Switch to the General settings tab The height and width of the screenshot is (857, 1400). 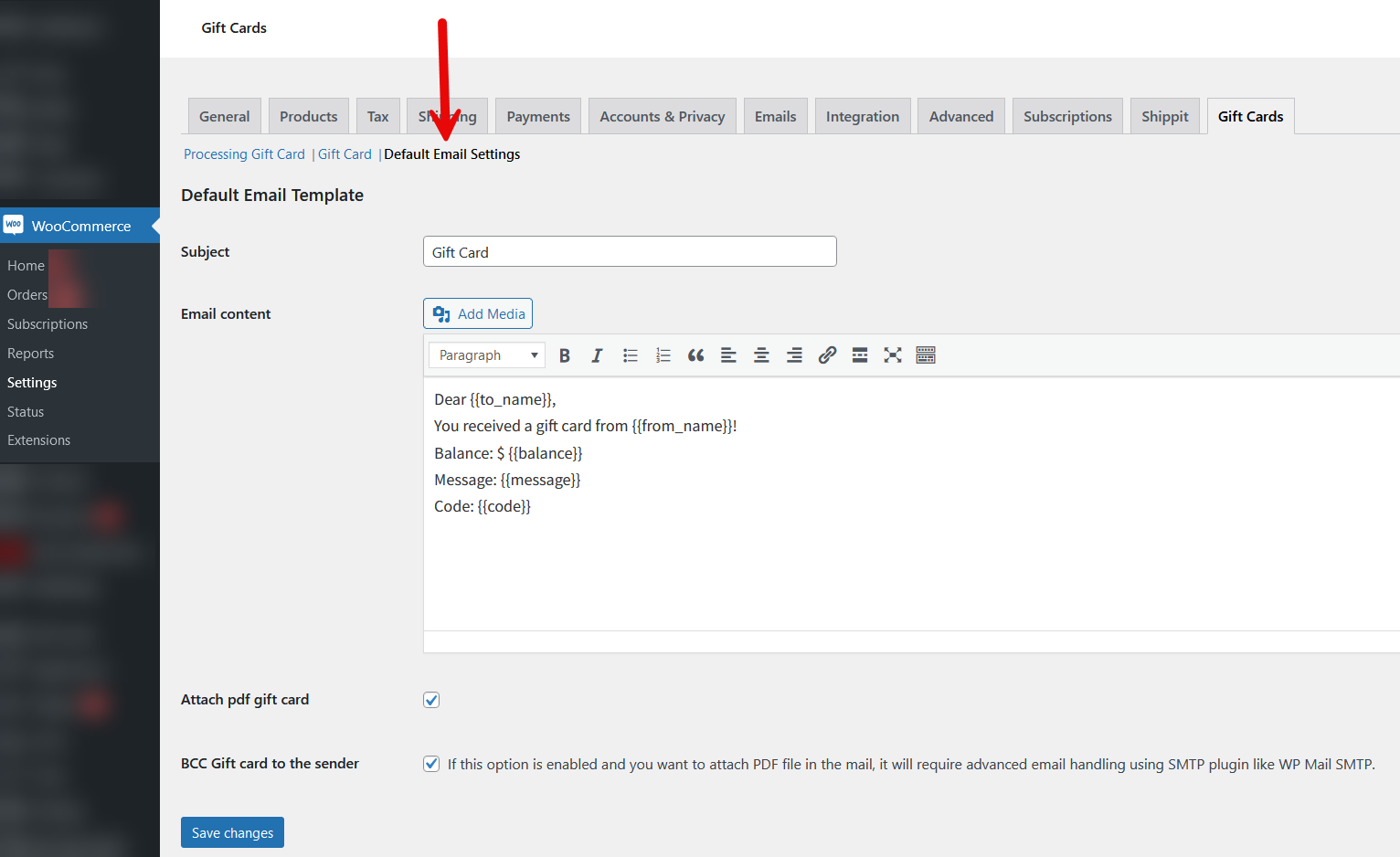click(225, 116)
